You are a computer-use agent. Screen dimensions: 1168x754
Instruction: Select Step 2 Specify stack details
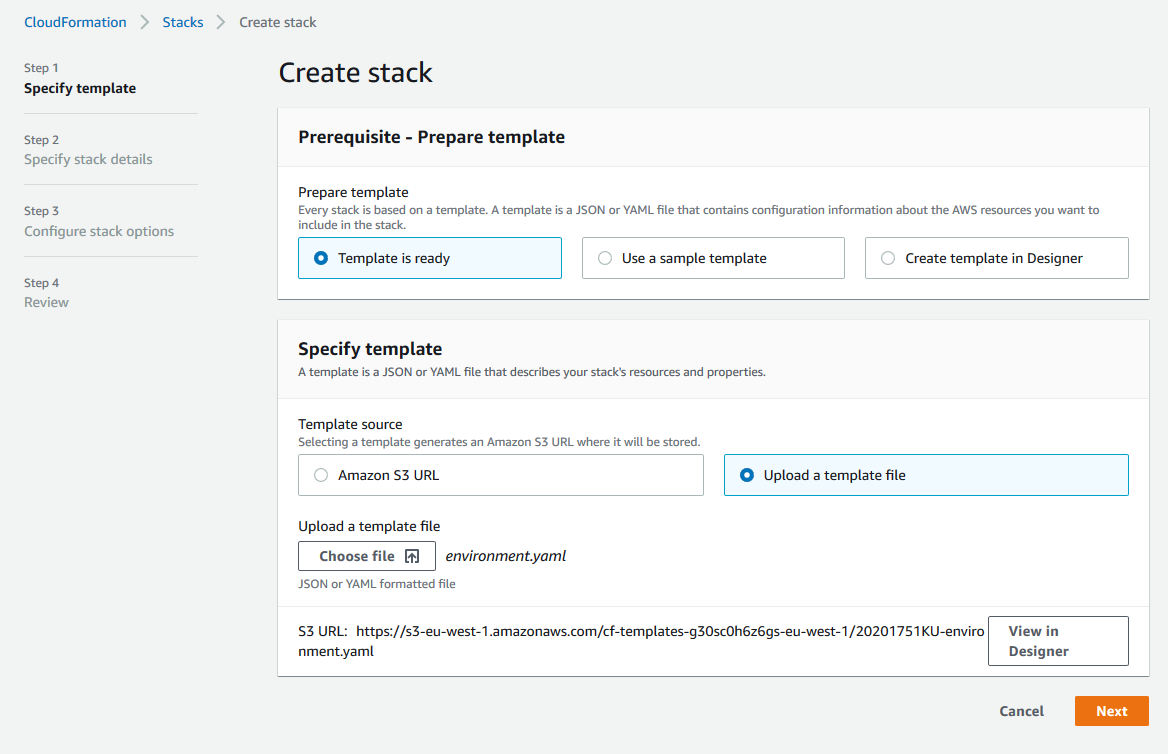click(88, 150)
